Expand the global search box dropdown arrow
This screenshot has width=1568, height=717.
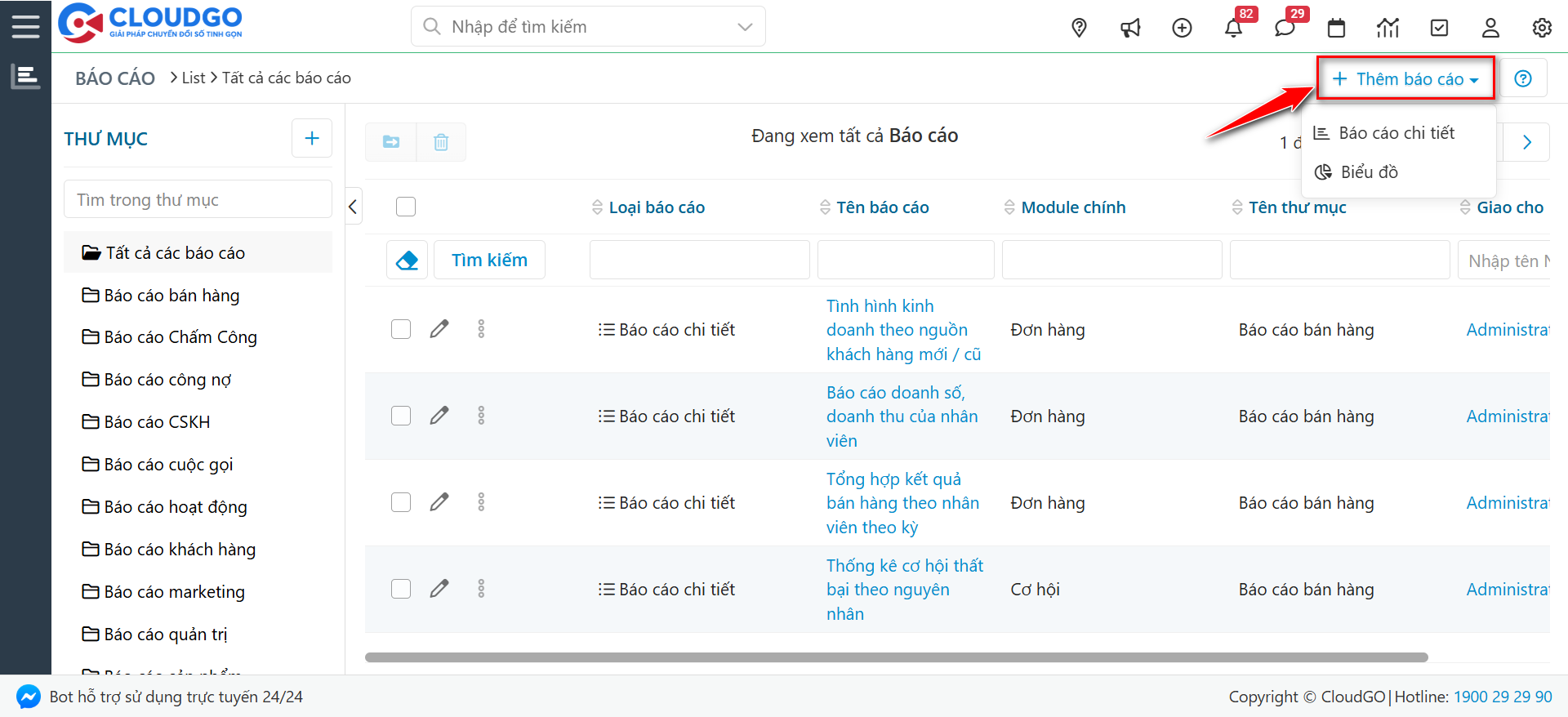click(x=745, y=27)
